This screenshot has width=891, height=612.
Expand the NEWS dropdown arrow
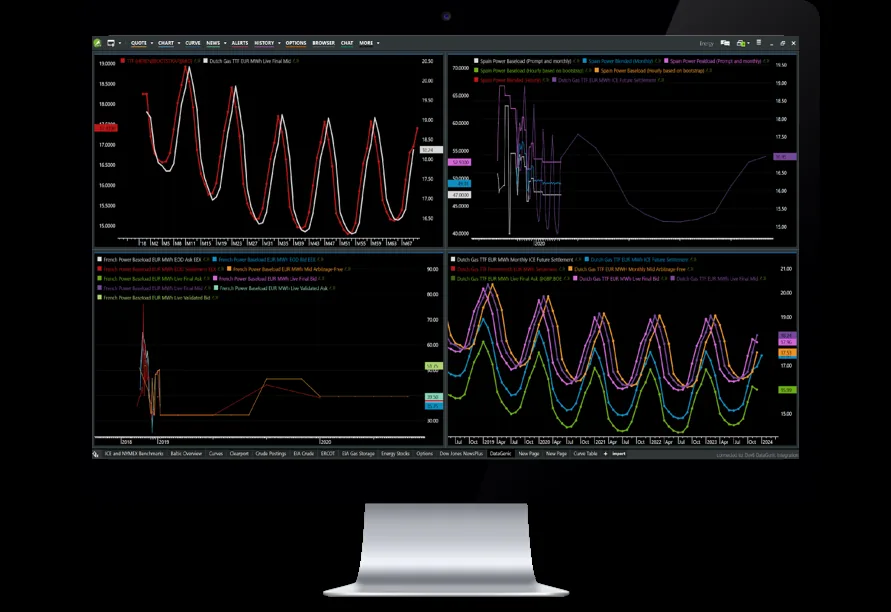pyautogui.click(x=225, y=43)
